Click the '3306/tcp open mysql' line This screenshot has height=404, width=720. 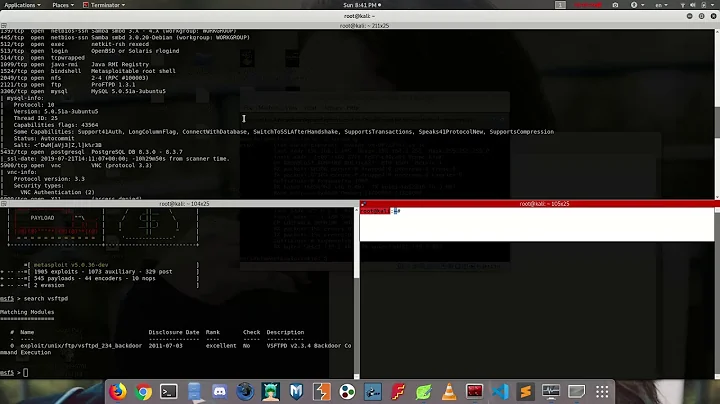83,91
